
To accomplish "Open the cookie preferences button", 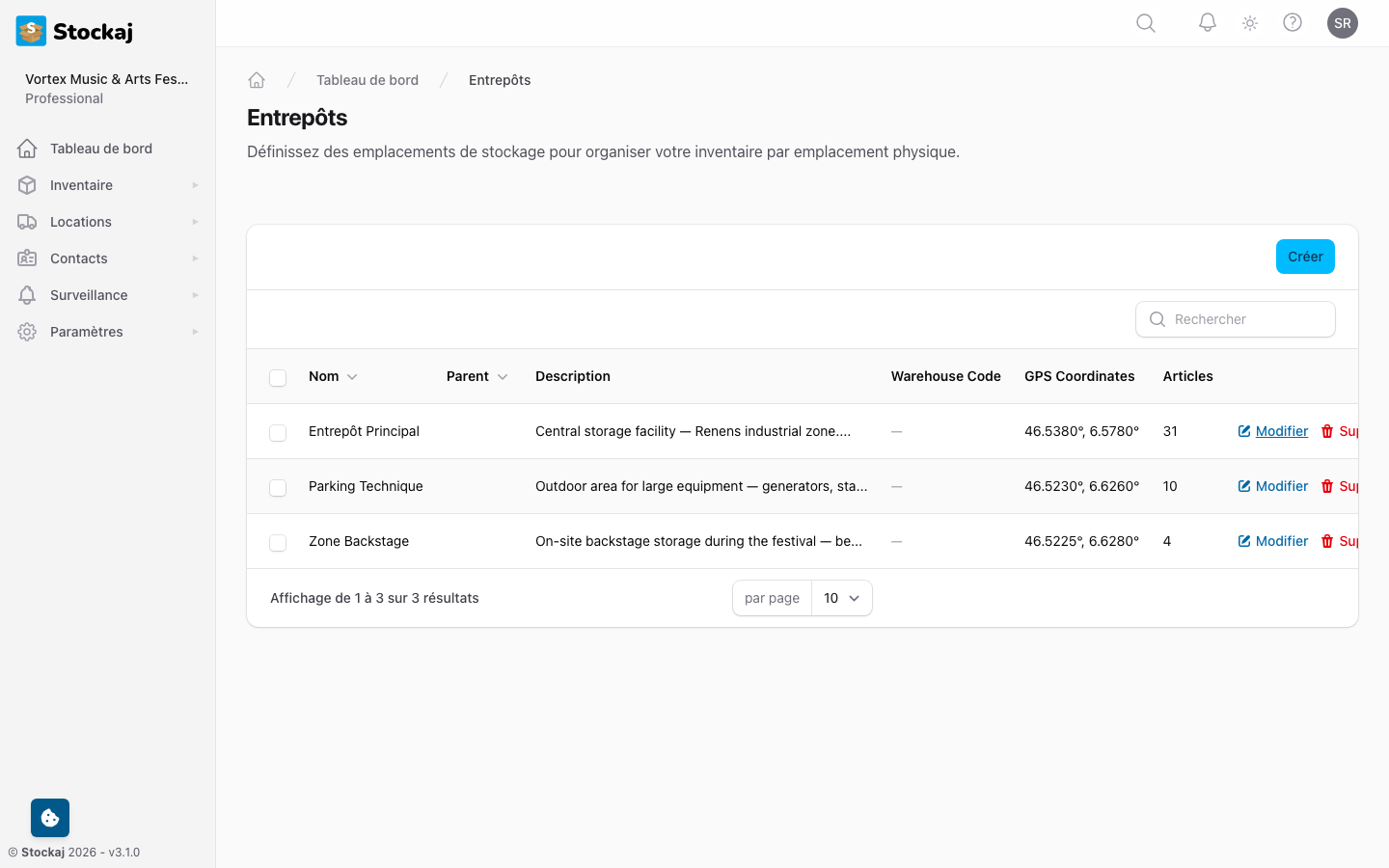I will pos(50,818).
